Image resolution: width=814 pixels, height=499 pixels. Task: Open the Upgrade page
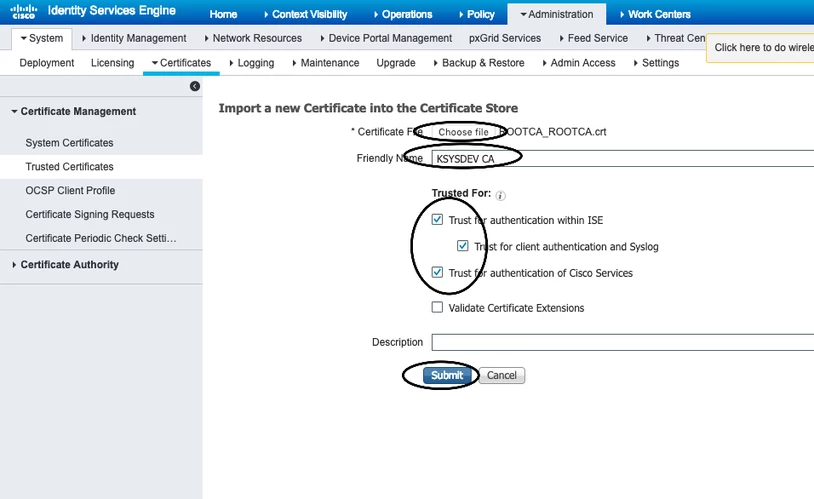pos(396,63)
